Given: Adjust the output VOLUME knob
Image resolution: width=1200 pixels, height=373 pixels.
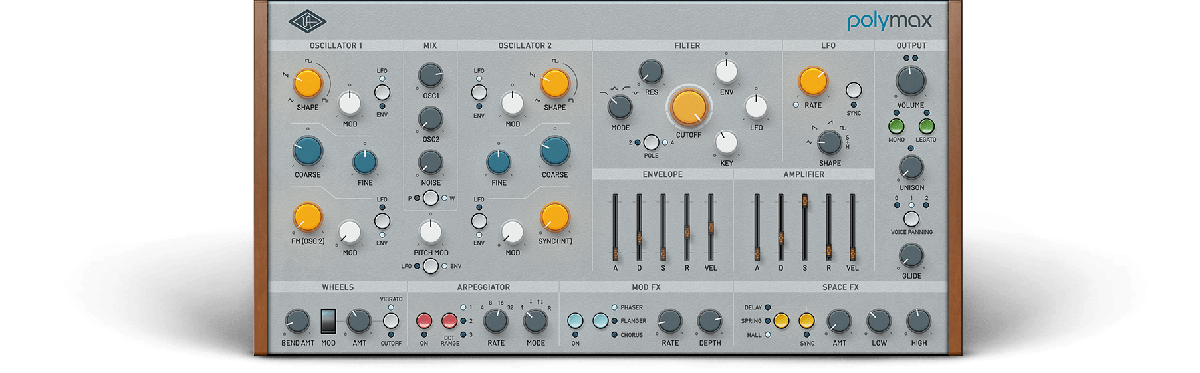Looking at the screenshot, I should 911,80.
